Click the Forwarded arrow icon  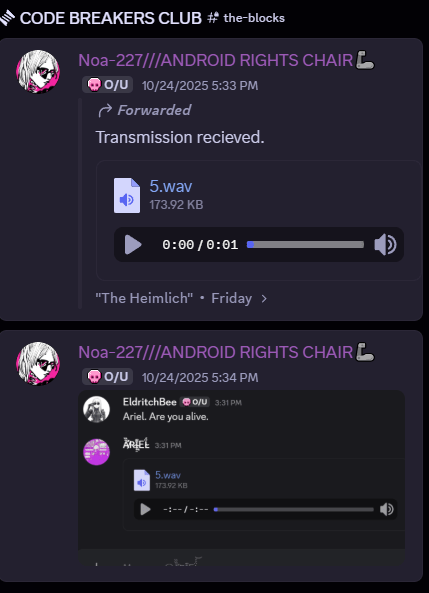click(105, 110)
